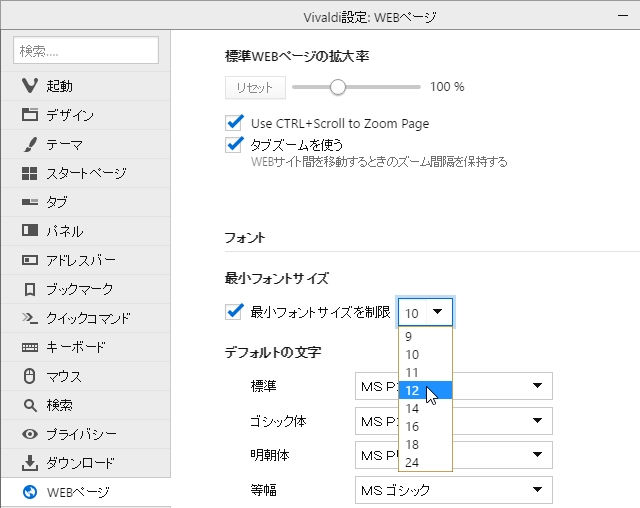Viewport: 640px width, 508px height.
Task: Pick font size 14 option
Action: [425, 408]
